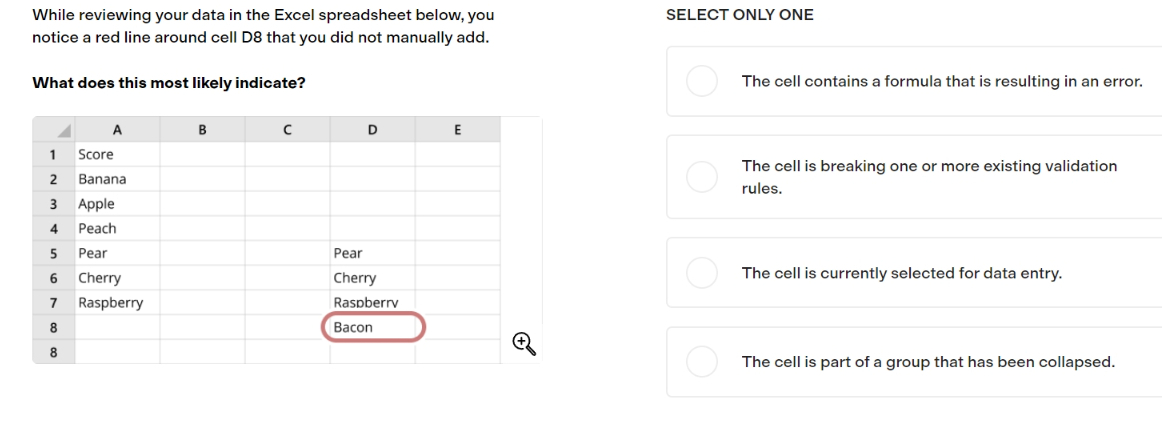The image size is (1162, 437).
Task: Click cell A2 containing Banana
Action: [x=117, y=179]
